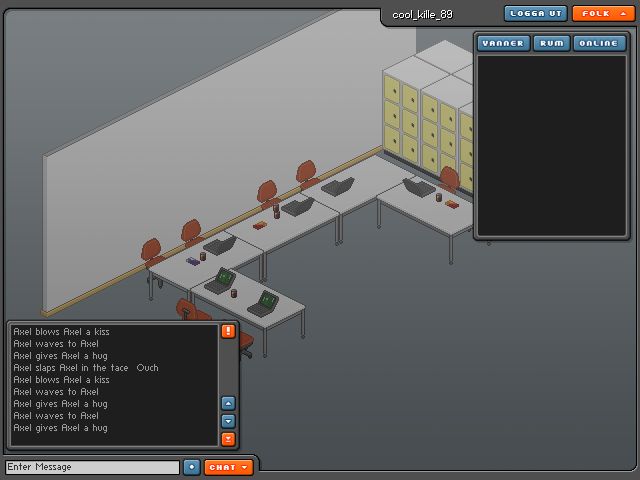Focus the Enter Message input field

pos(93,467)
